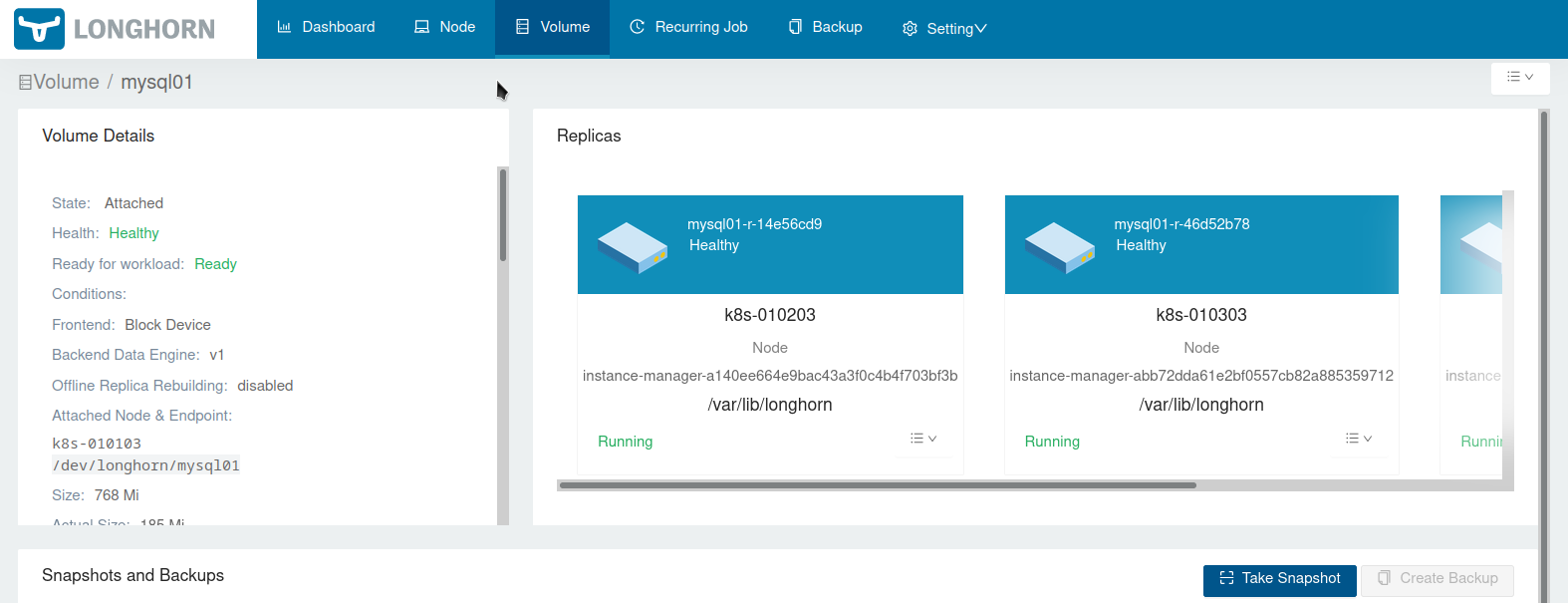Click instance-manager-abb72dda61e2bf0557cb82a885359712 text
1568x603 pixels.
click(x=1201, y=376)
